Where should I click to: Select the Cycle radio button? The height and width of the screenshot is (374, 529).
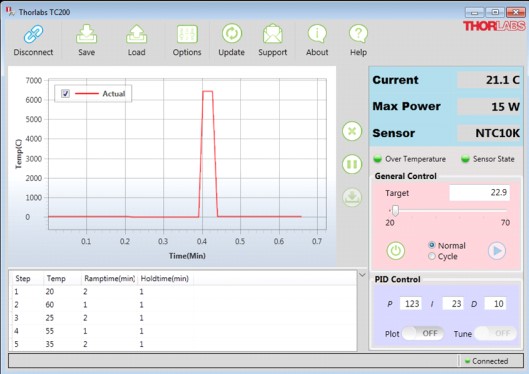(x=431, y=256)
